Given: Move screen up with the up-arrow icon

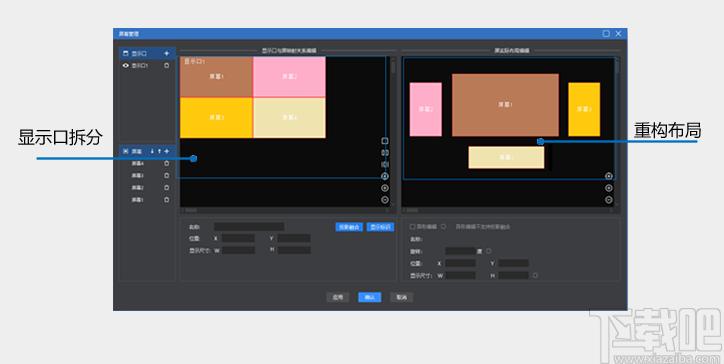Looking at the screenshot, I should click(x=159, y=151).
